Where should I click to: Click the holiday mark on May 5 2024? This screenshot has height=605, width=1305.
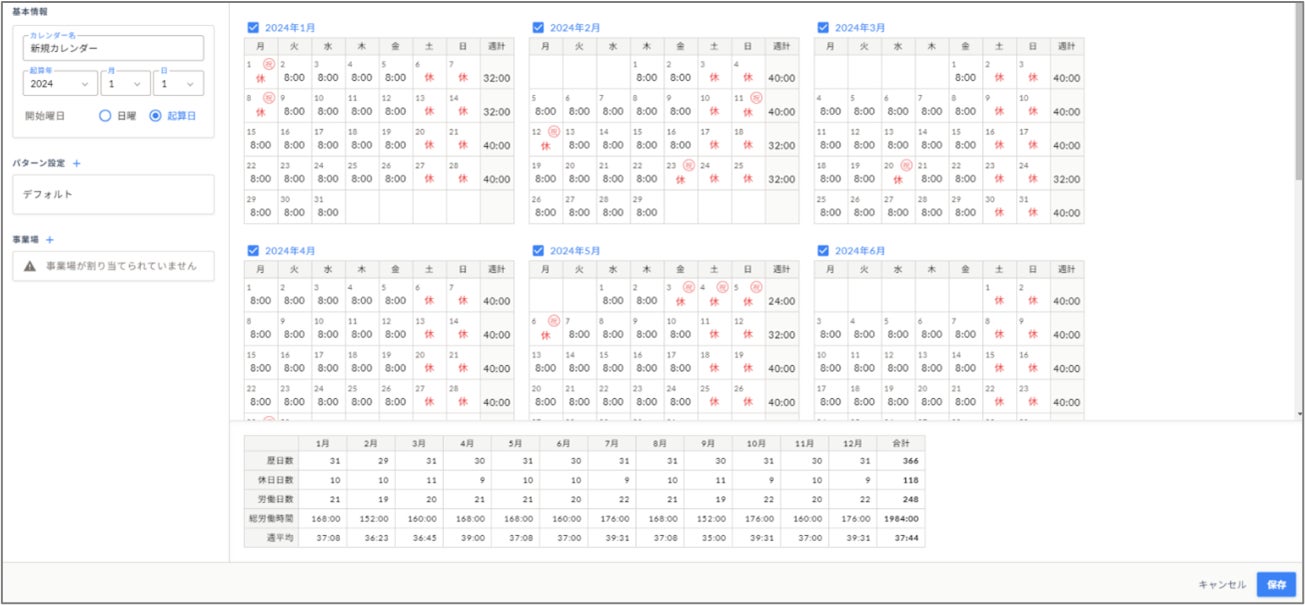pos(755,287)
